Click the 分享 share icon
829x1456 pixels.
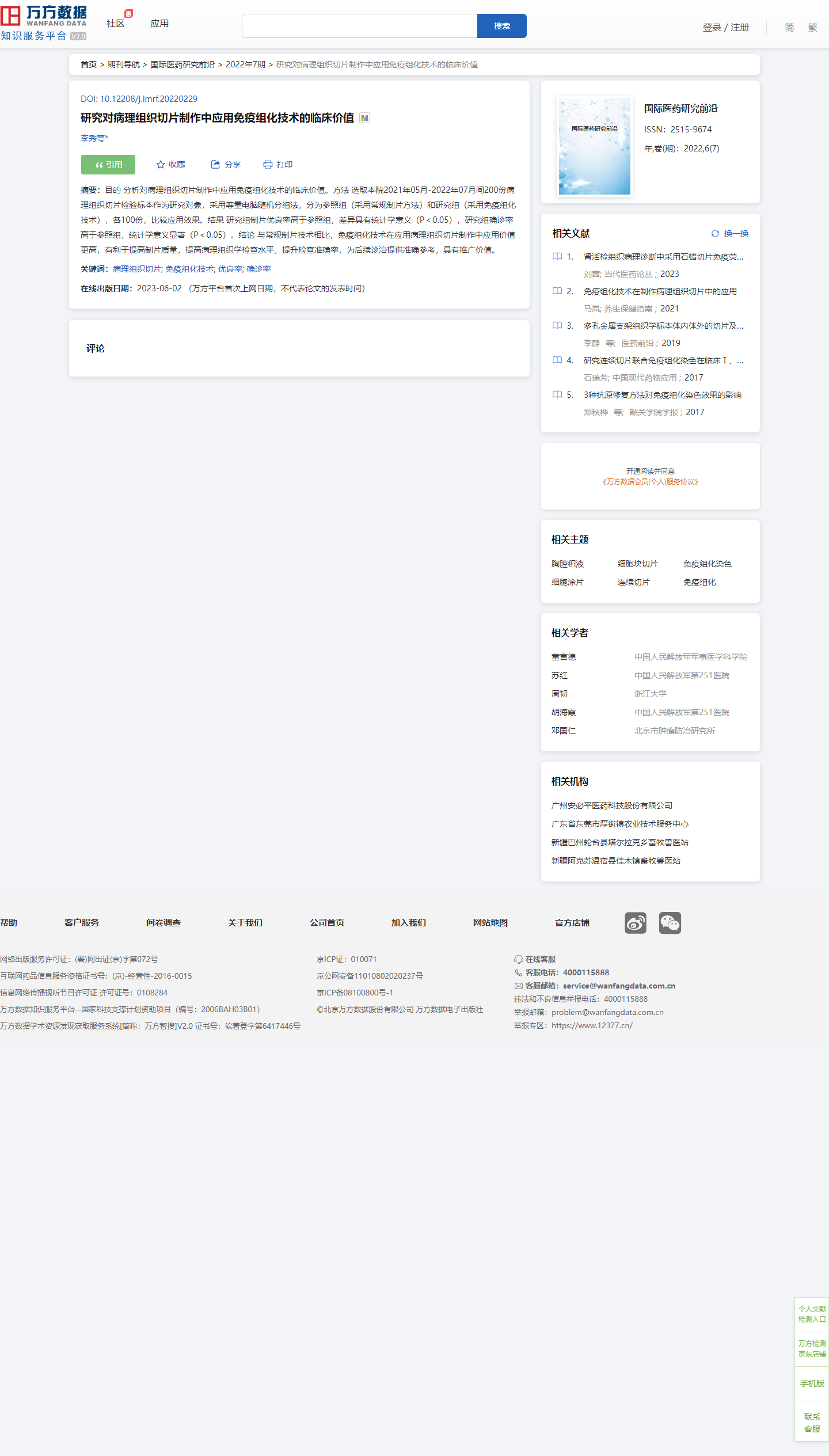[215, 165]
